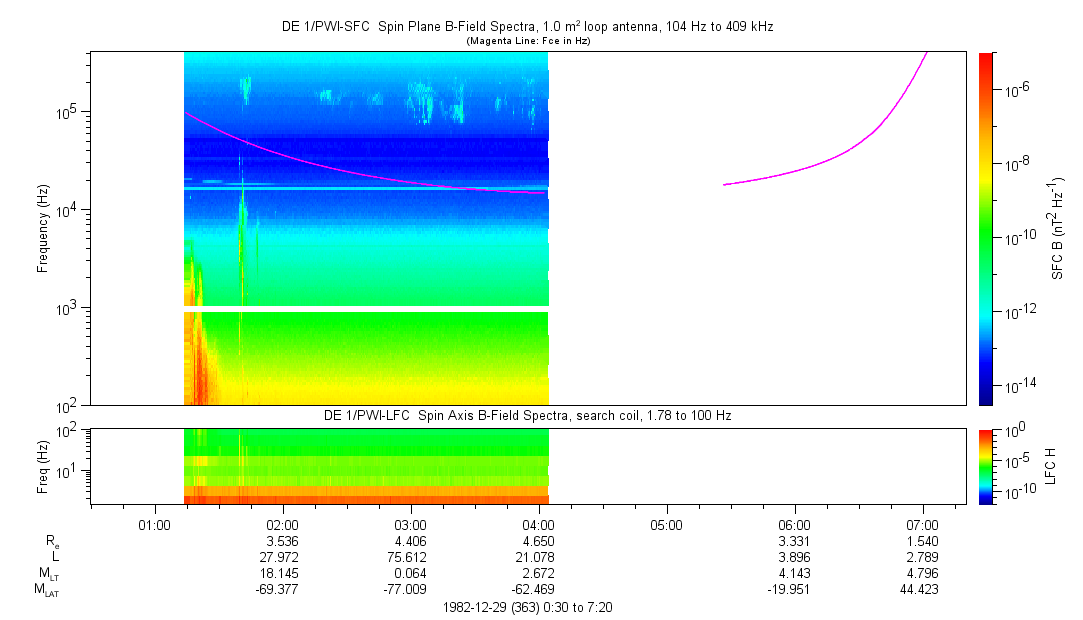Pick the 04:00 time axis label
1083x620 pixels.
tap(538, 524)
